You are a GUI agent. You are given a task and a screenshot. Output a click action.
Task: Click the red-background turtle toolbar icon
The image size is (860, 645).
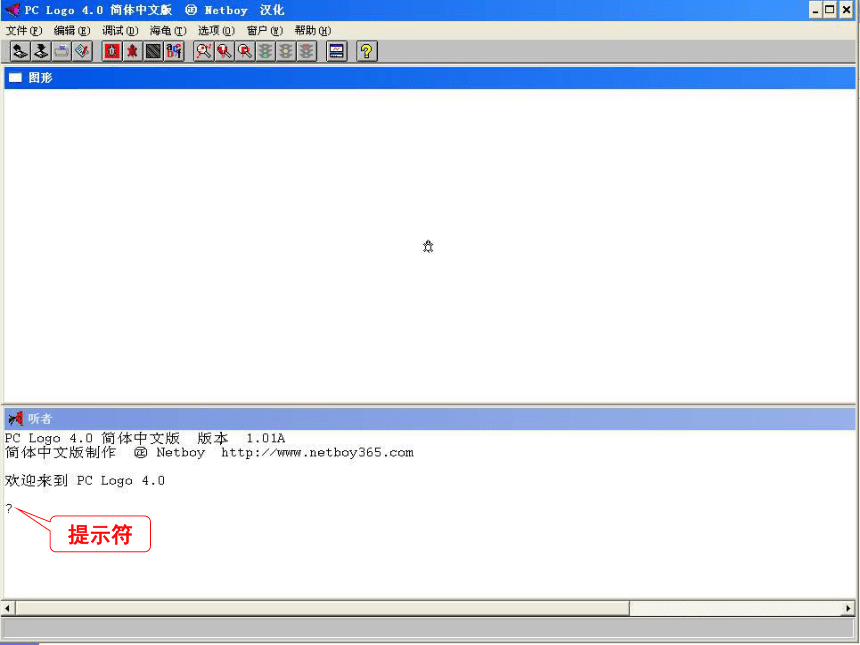pyautogui.click(x=112, y=52)
